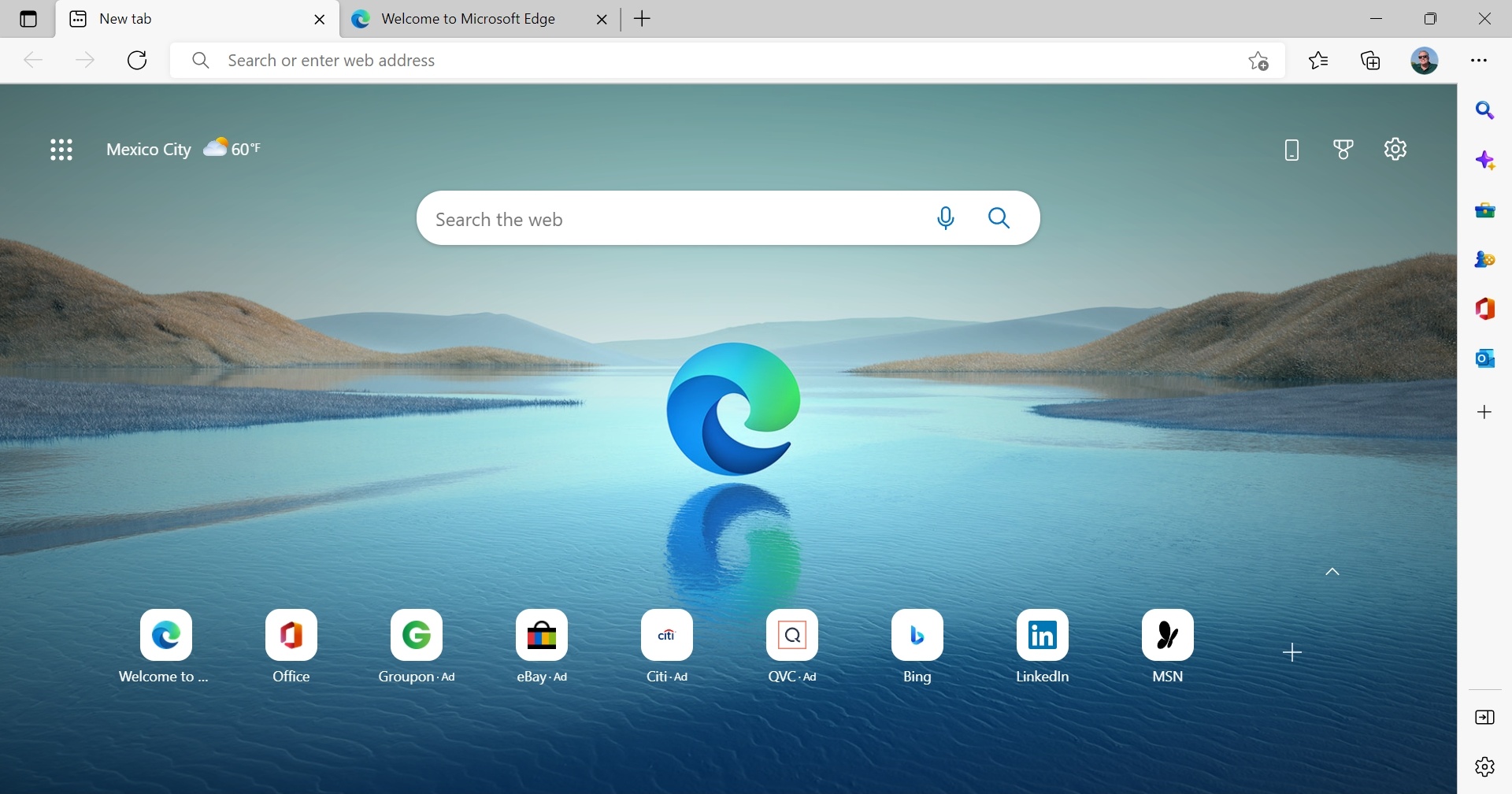
Task: Open the Games icon in sidebar
Action: pos(1485,259)
